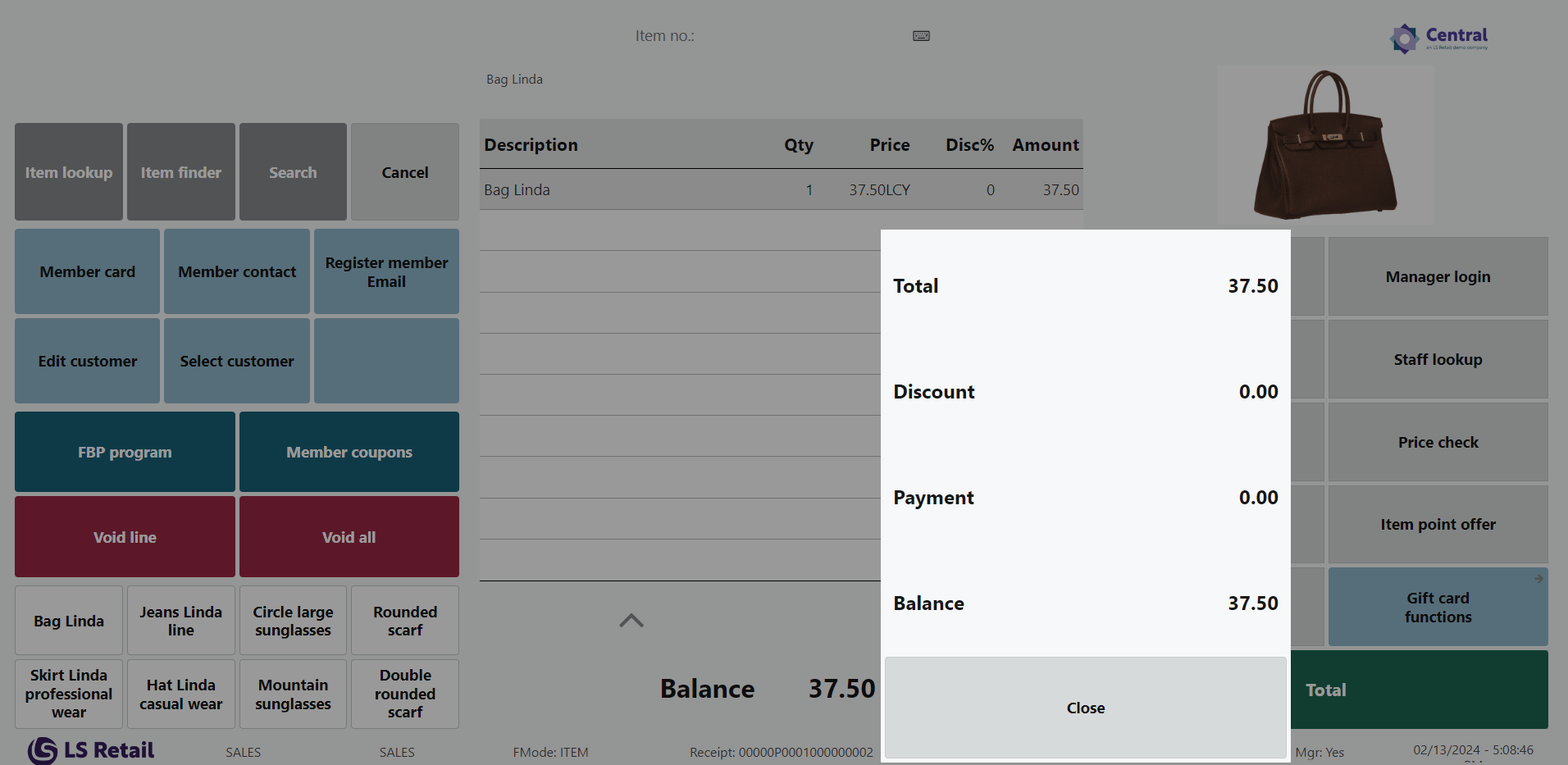
Task: Open the Item lookup menu
Action: (69, 172)
